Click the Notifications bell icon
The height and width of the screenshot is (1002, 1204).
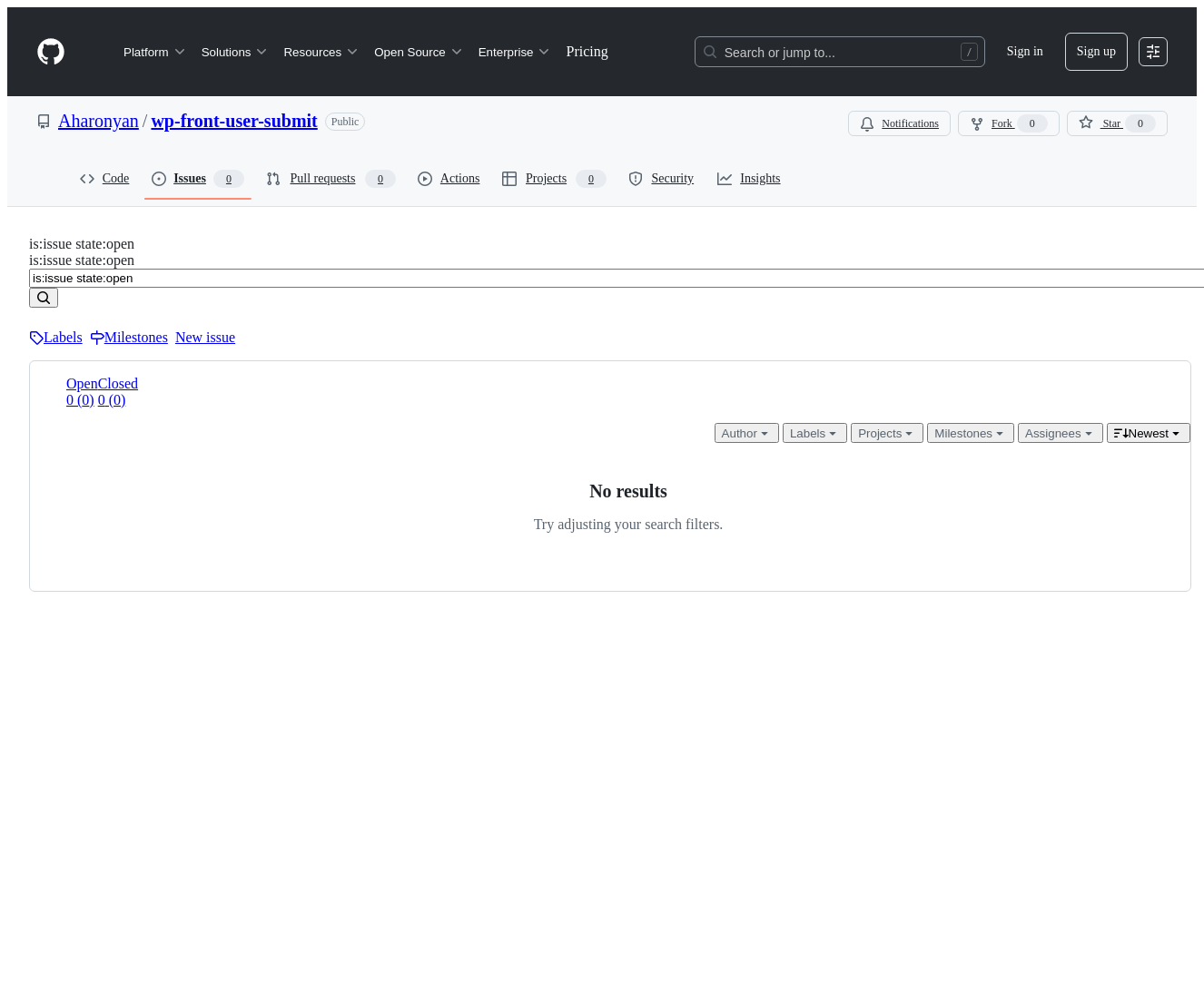867,123
